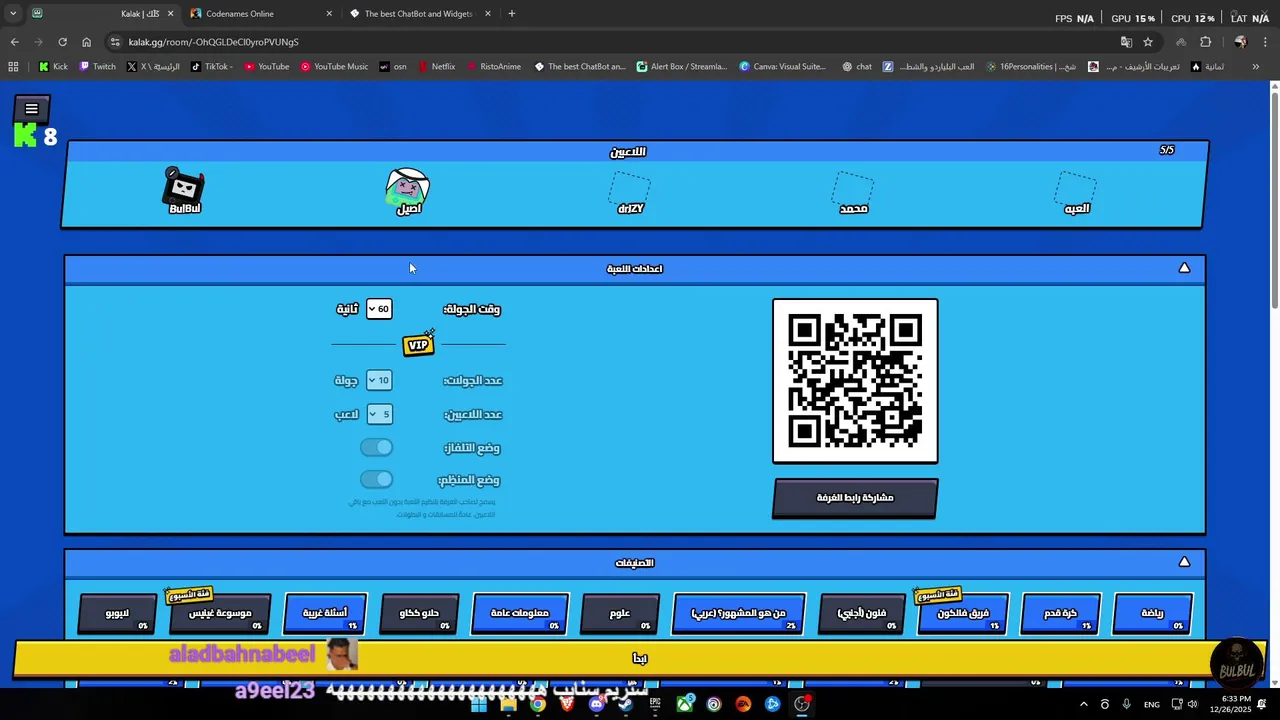Open the YouTube Music bookmark
The width and height of the screenshot is (1280, 720).
tap(334, 67)
